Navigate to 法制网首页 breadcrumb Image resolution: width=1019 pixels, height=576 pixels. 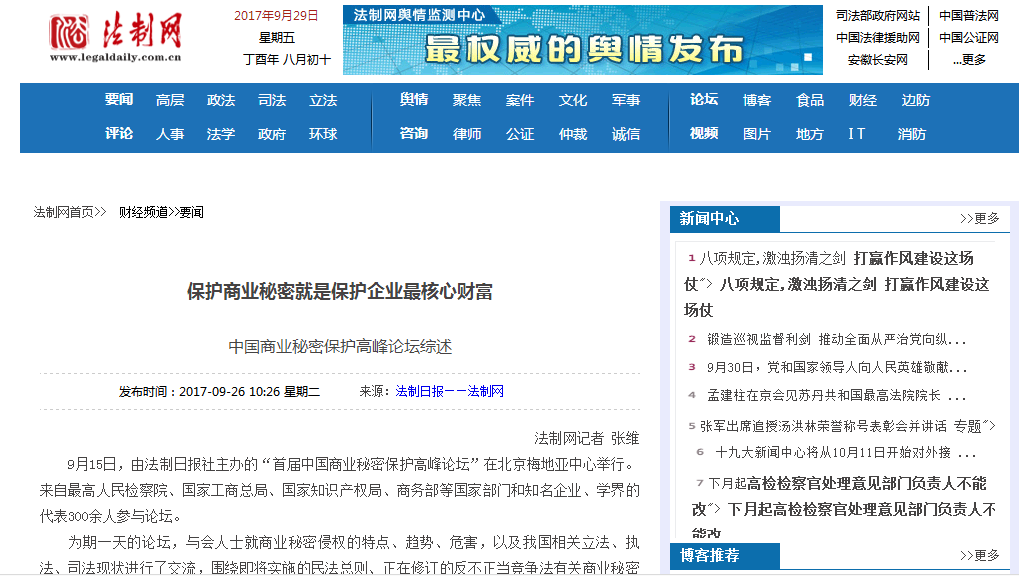(66, 212)
